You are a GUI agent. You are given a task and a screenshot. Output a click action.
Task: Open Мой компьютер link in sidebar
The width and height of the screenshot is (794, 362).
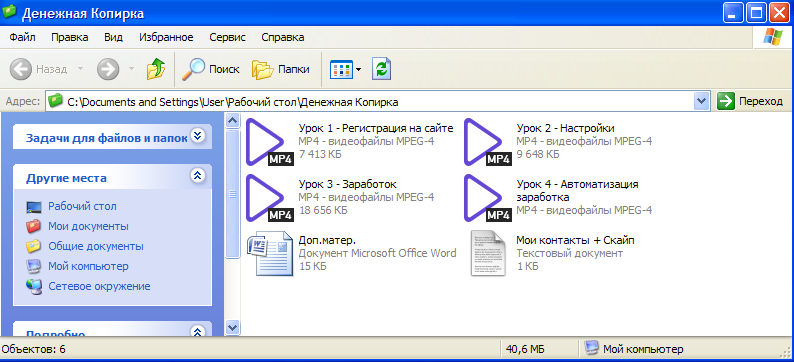click(x=88, y=266)
